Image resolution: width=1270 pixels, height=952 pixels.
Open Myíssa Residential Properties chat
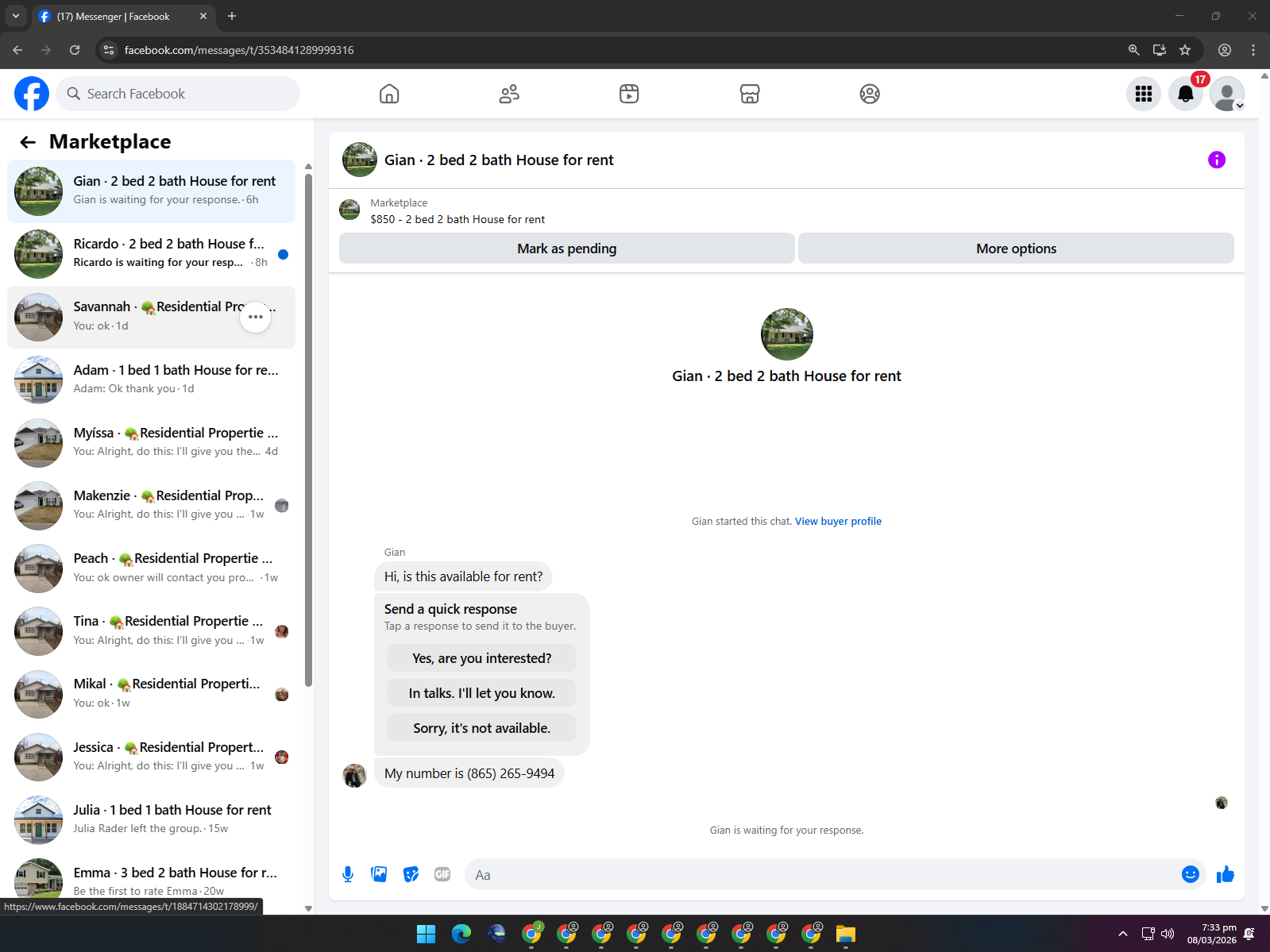click(151, 442)
